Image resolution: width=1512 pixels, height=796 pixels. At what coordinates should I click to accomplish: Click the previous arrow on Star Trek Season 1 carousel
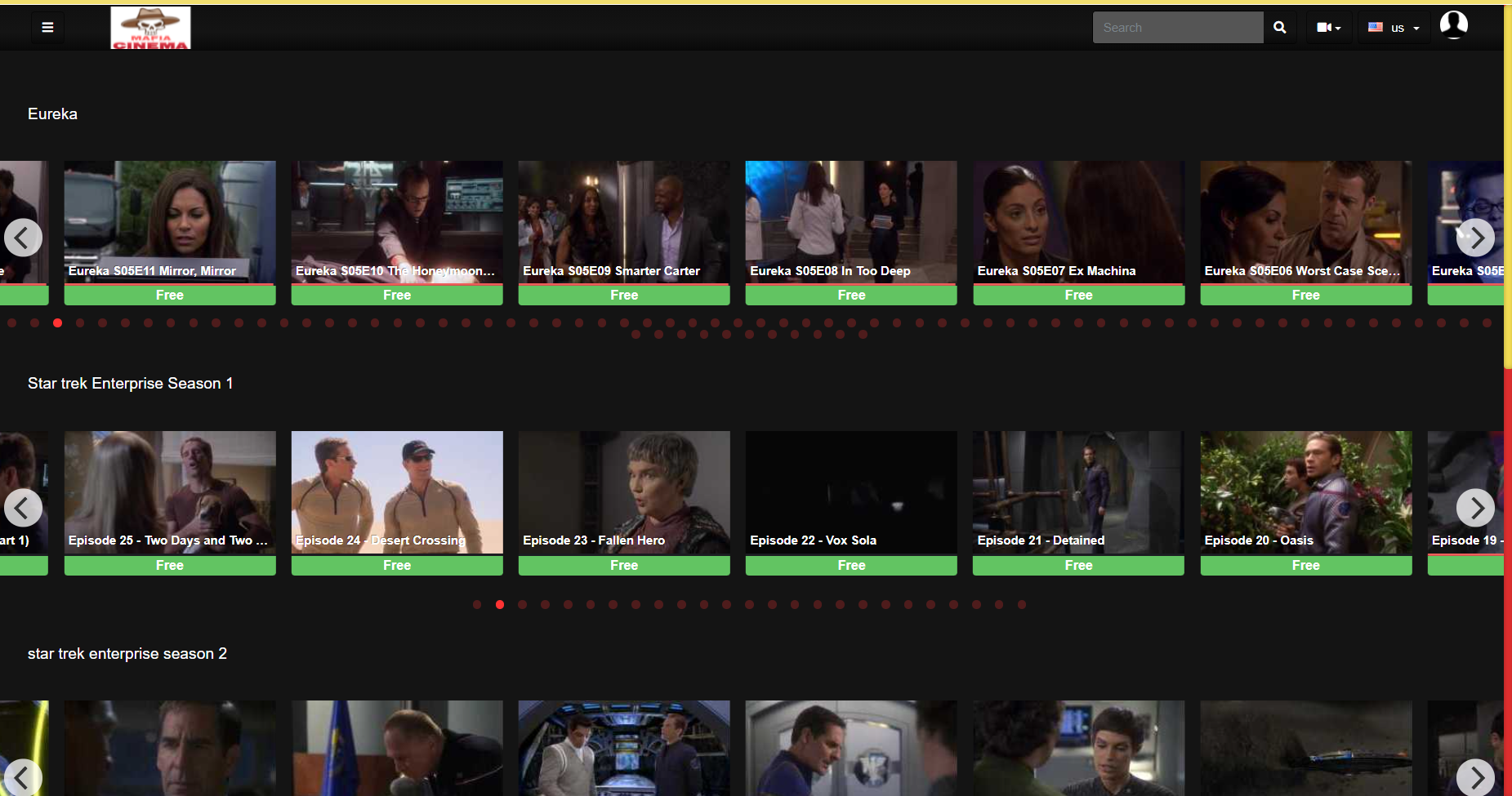[x=24, y=507]
